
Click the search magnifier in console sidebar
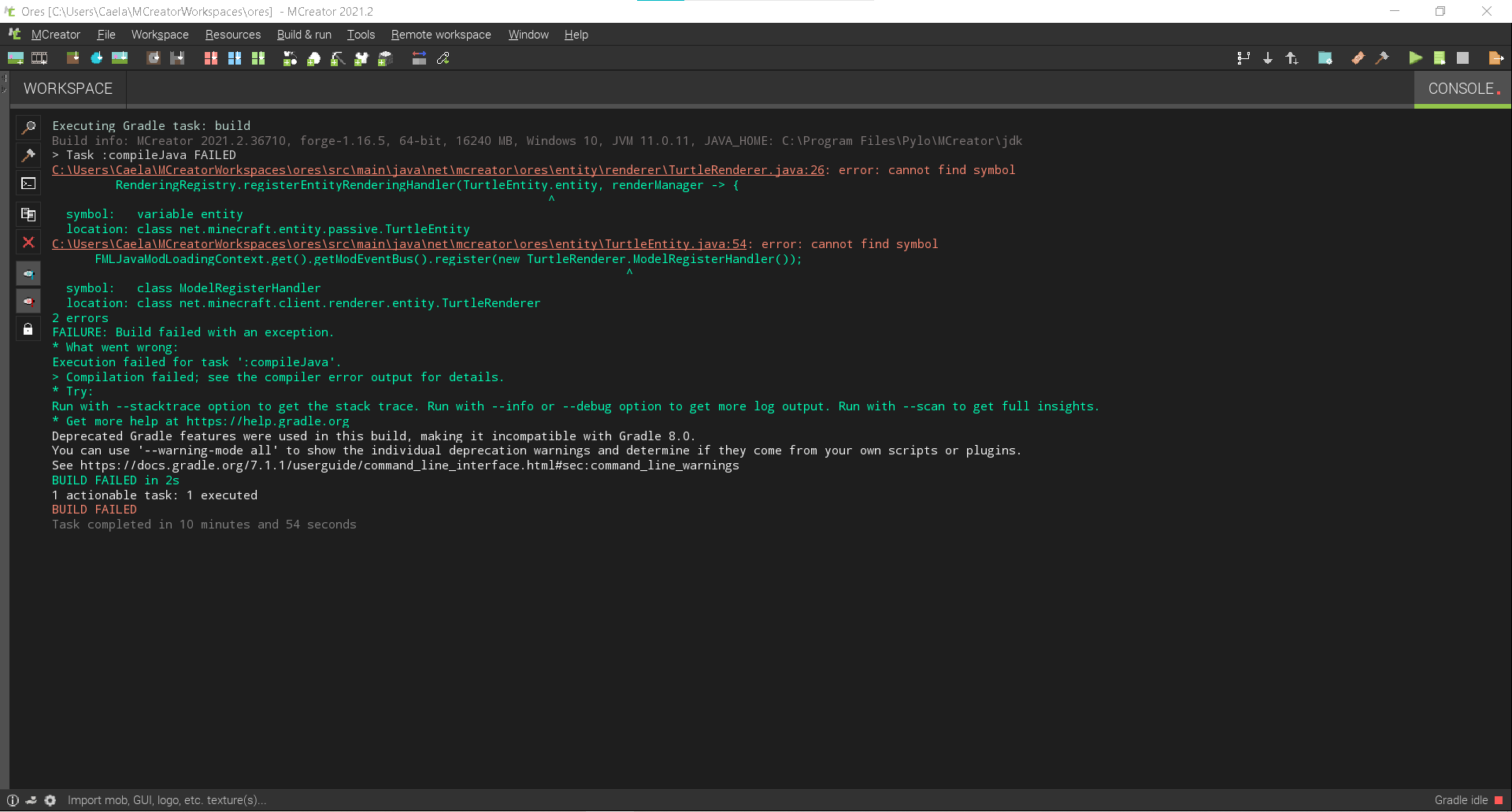pyautogui.click(x=28, y=127)
